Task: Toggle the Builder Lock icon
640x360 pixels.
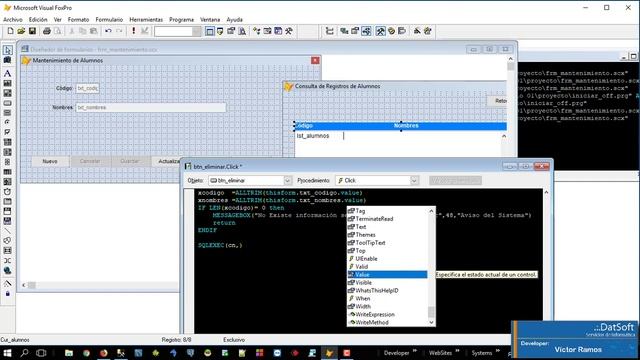Action: [x=7, y=284]
